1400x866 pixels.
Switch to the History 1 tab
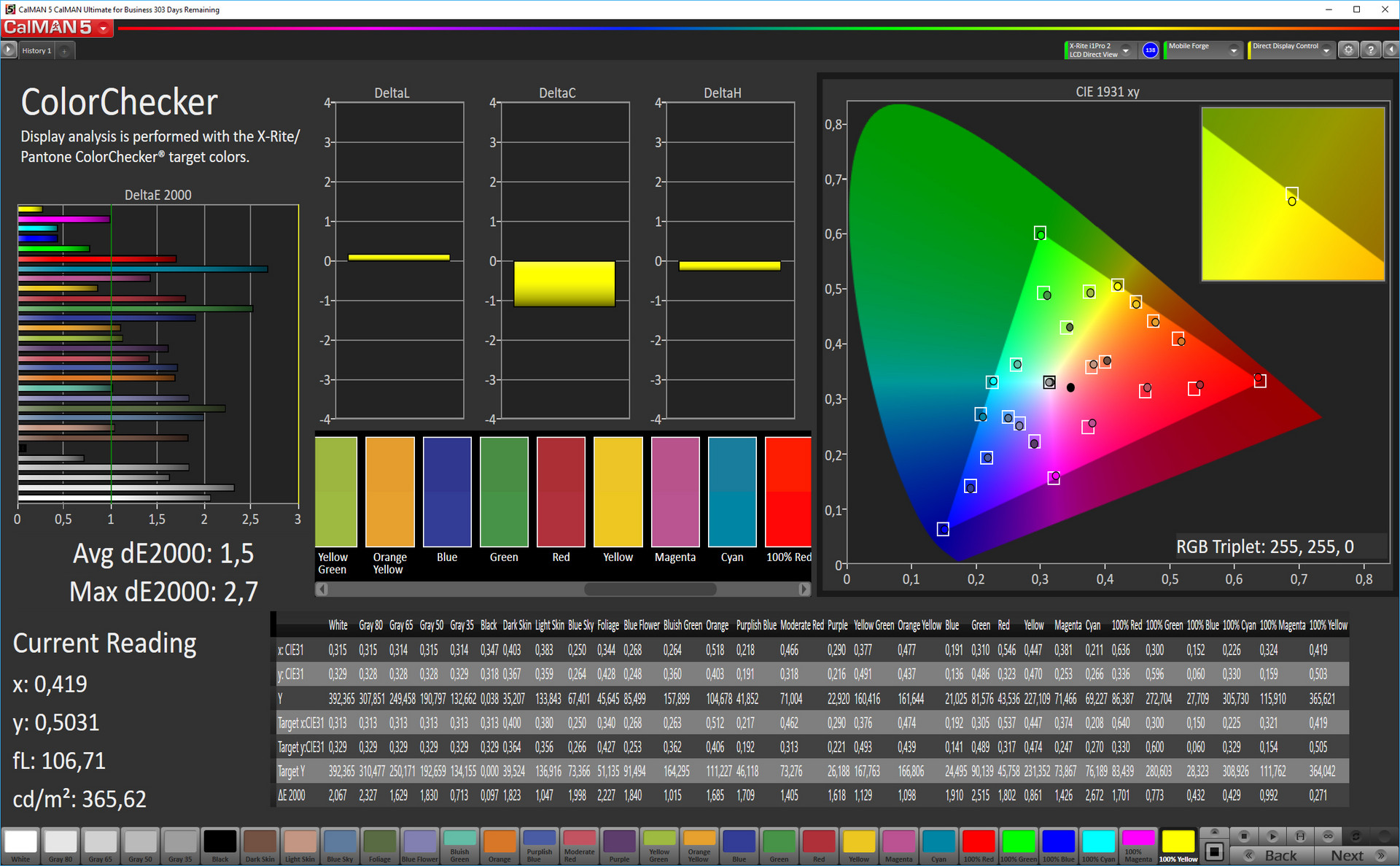[36, 50]
